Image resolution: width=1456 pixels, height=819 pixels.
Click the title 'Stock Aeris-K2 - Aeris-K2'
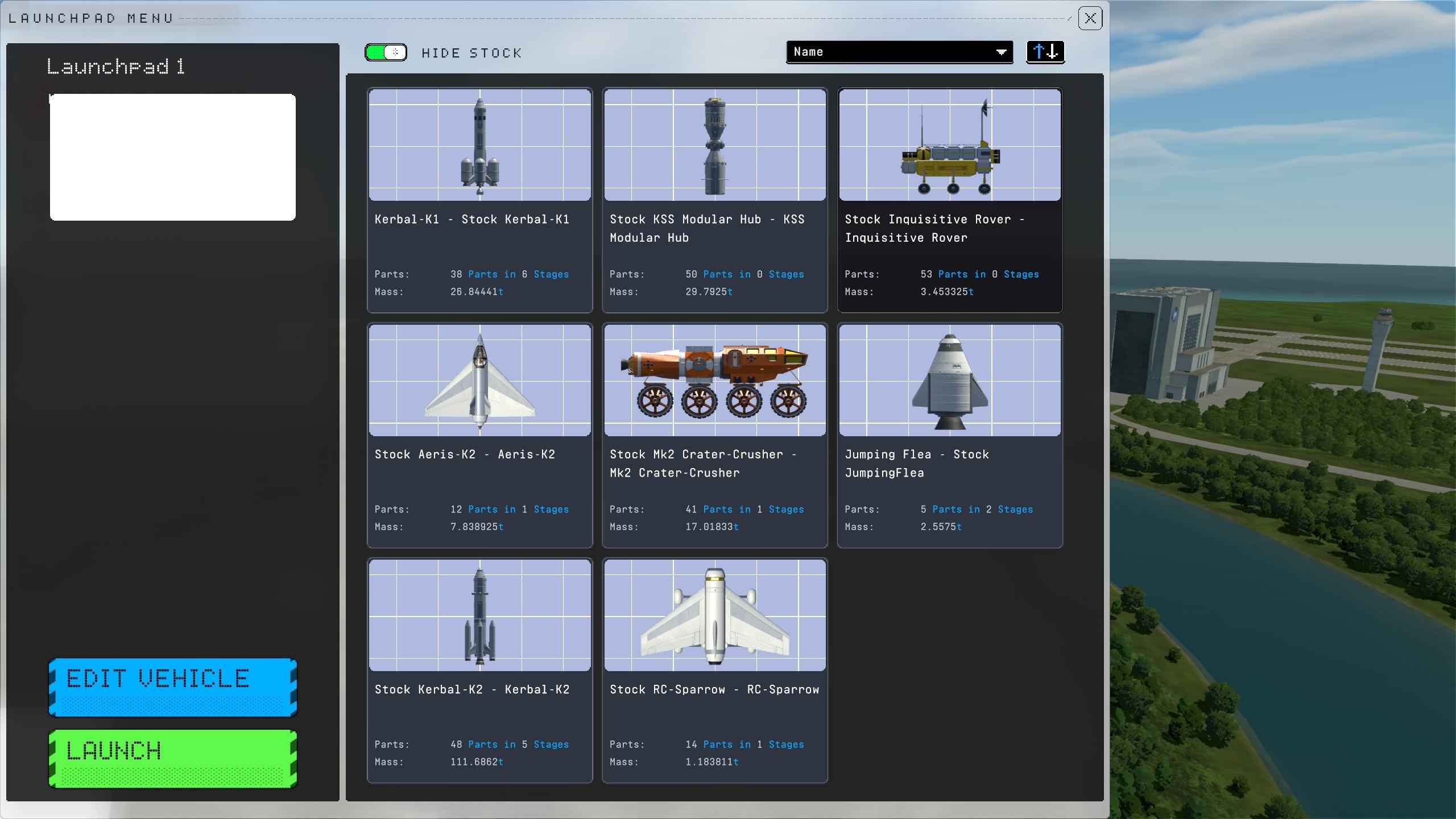(465, 454)
